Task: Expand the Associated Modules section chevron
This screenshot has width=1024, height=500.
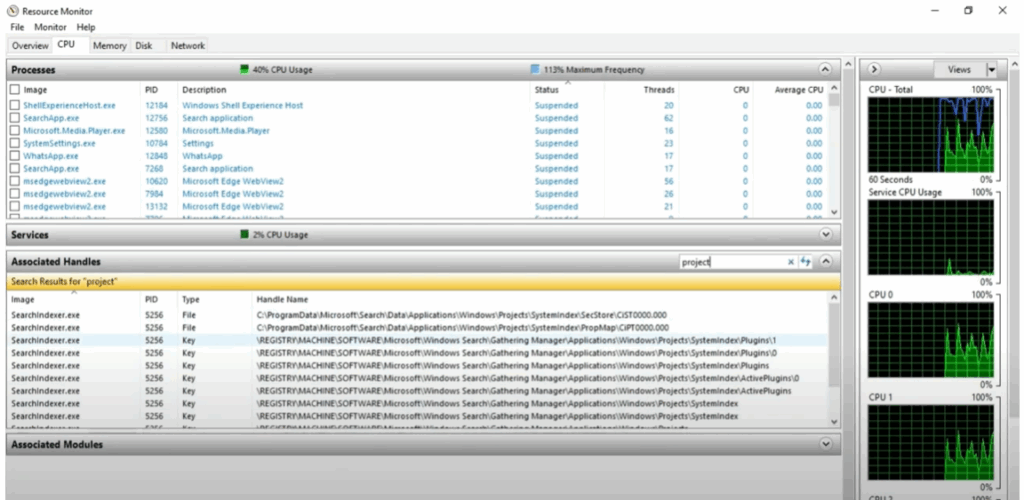Action: pos(825,444)
